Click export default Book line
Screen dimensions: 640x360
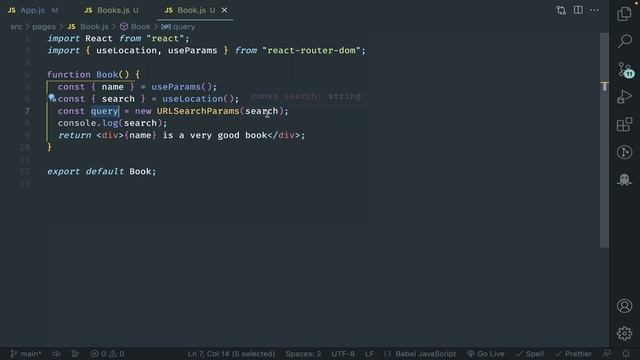tap(102, 171)
